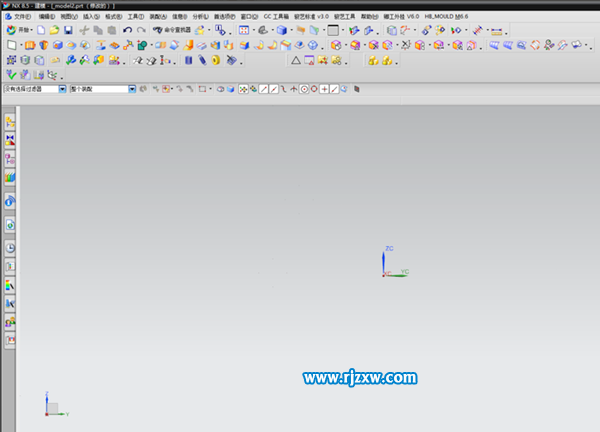Select the Extrude feature icon
The height and width of the screenshot is (432, 600).
30,45
